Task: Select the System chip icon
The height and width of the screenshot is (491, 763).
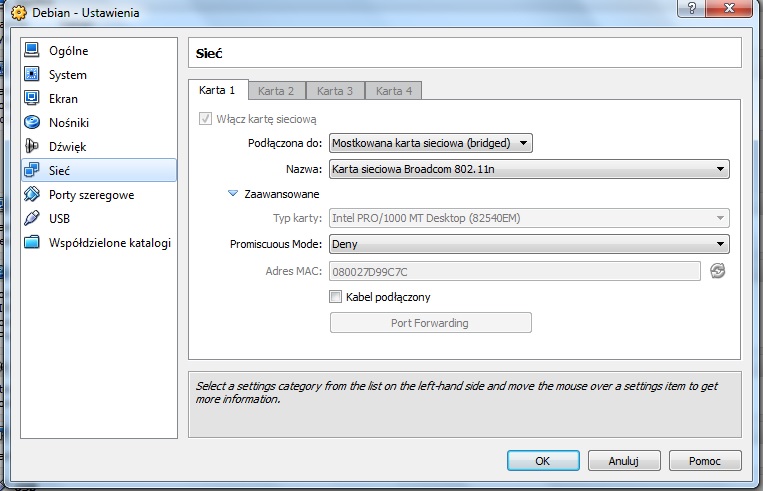Action: (x=32, y=75)
